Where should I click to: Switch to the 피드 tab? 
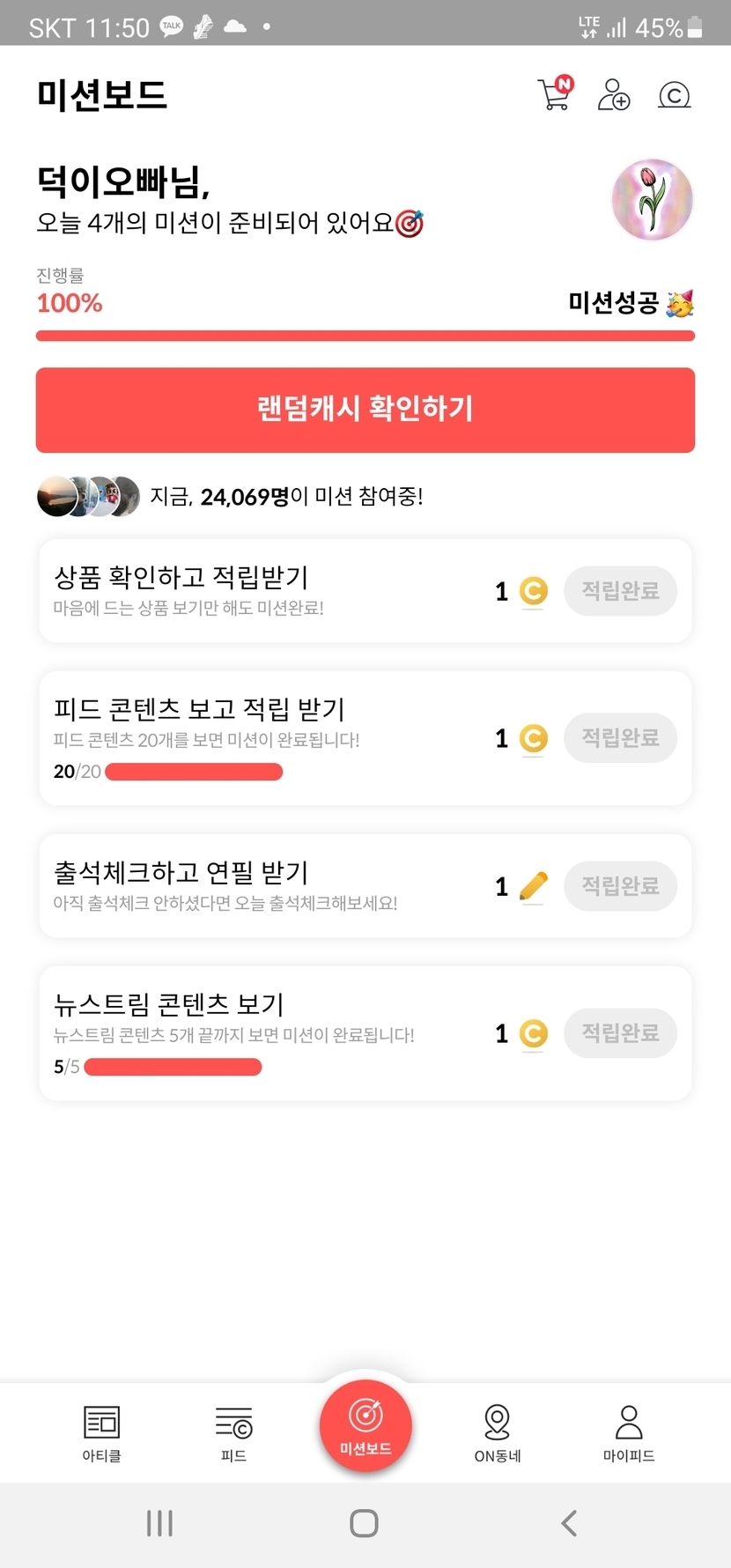tap(233, 1433)
